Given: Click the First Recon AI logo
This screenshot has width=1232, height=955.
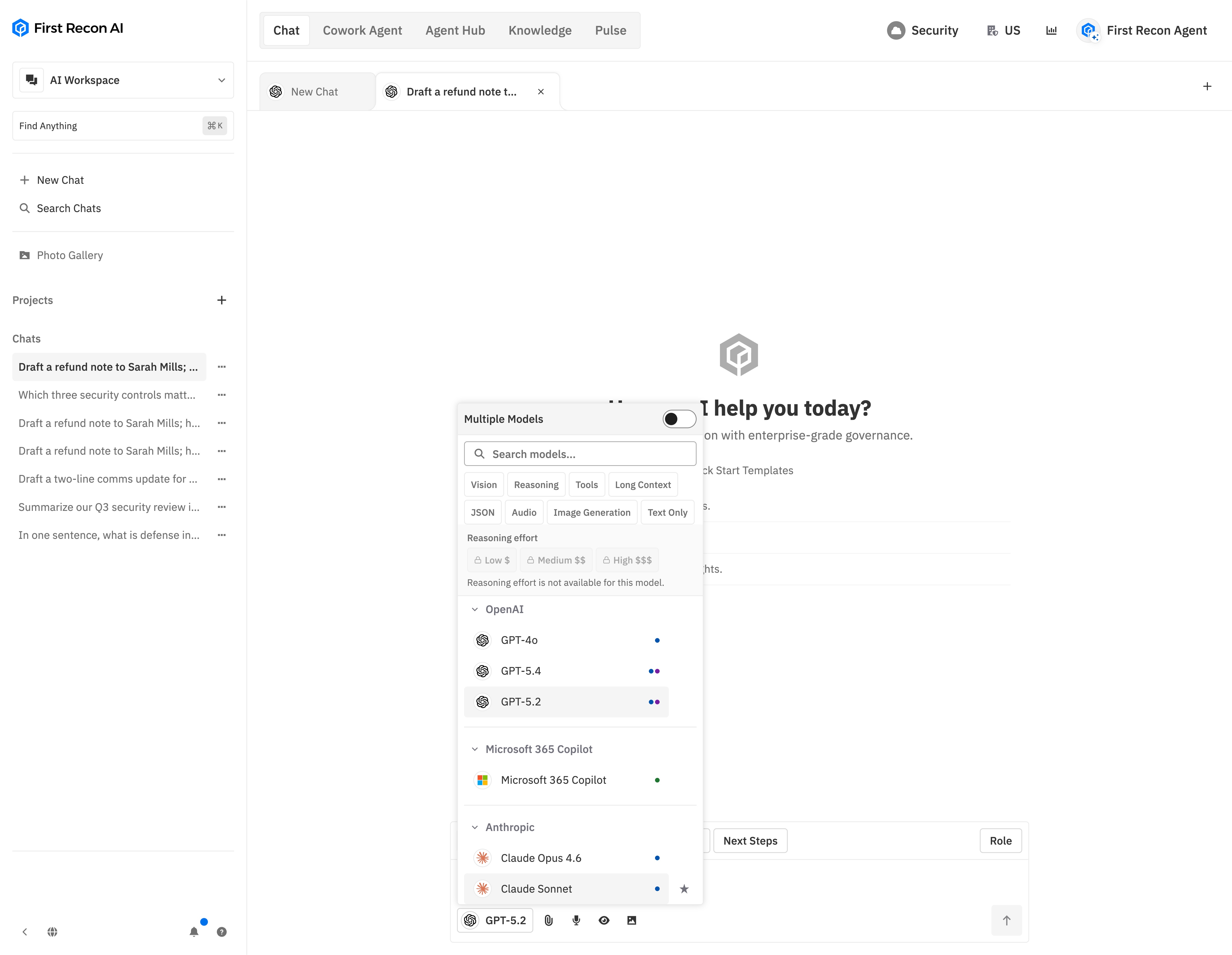Looking at the screenshot, I should coord(68,28).
